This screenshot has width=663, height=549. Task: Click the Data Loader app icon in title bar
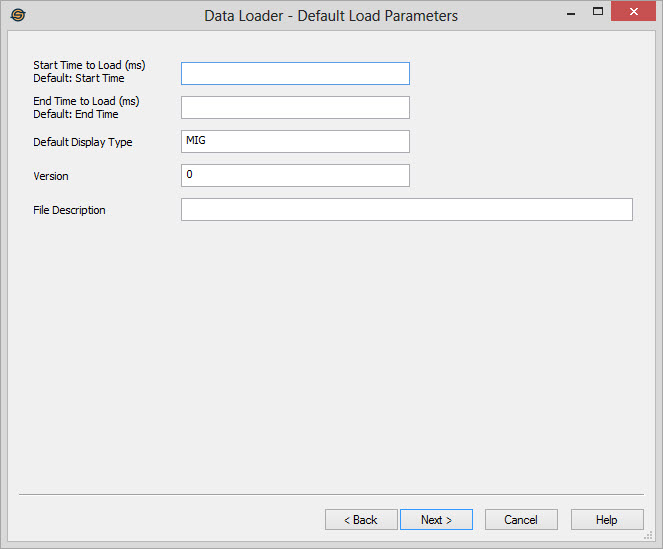tap(17, 15)
